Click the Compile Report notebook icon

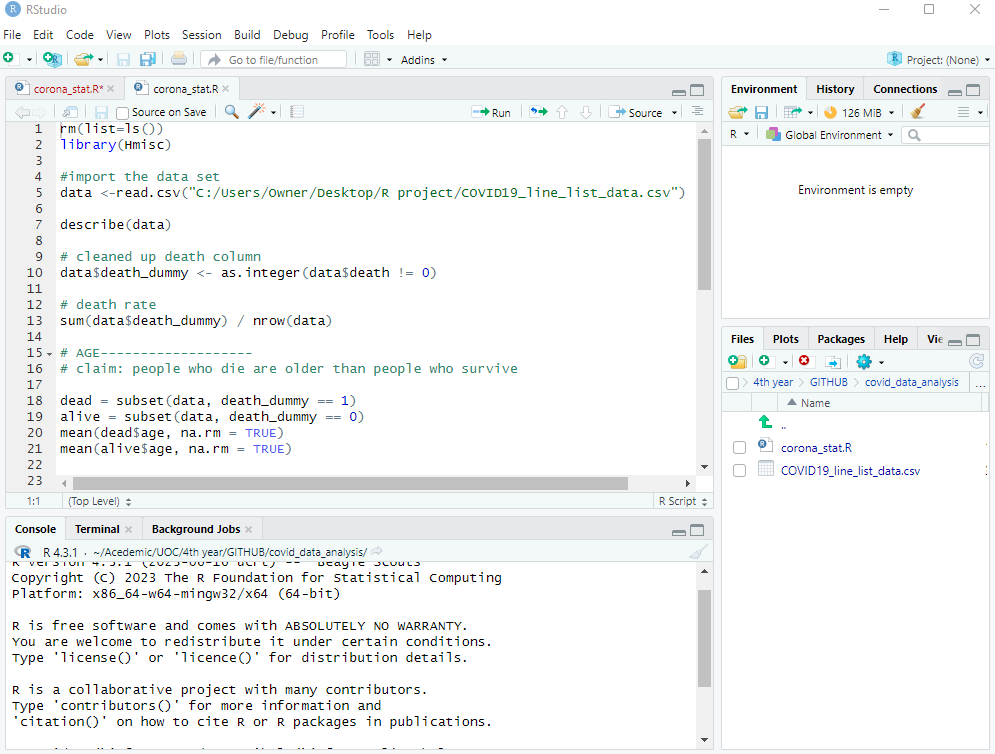pos(296,112)
